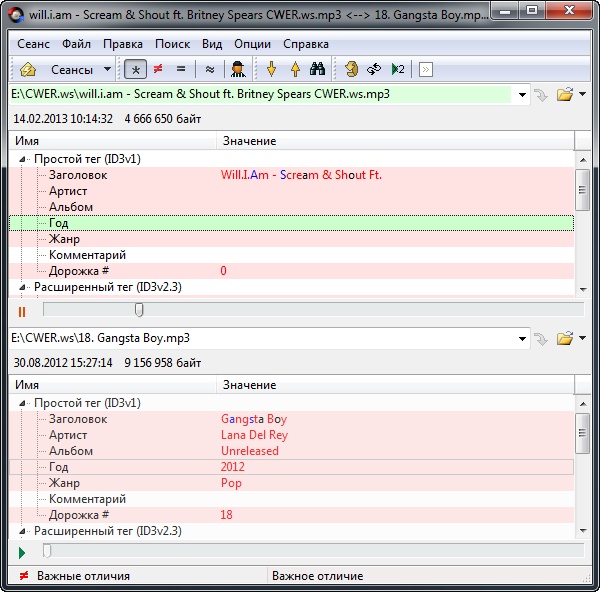
Task: Go to previous difference up arrow
Action: coord(294,69)
